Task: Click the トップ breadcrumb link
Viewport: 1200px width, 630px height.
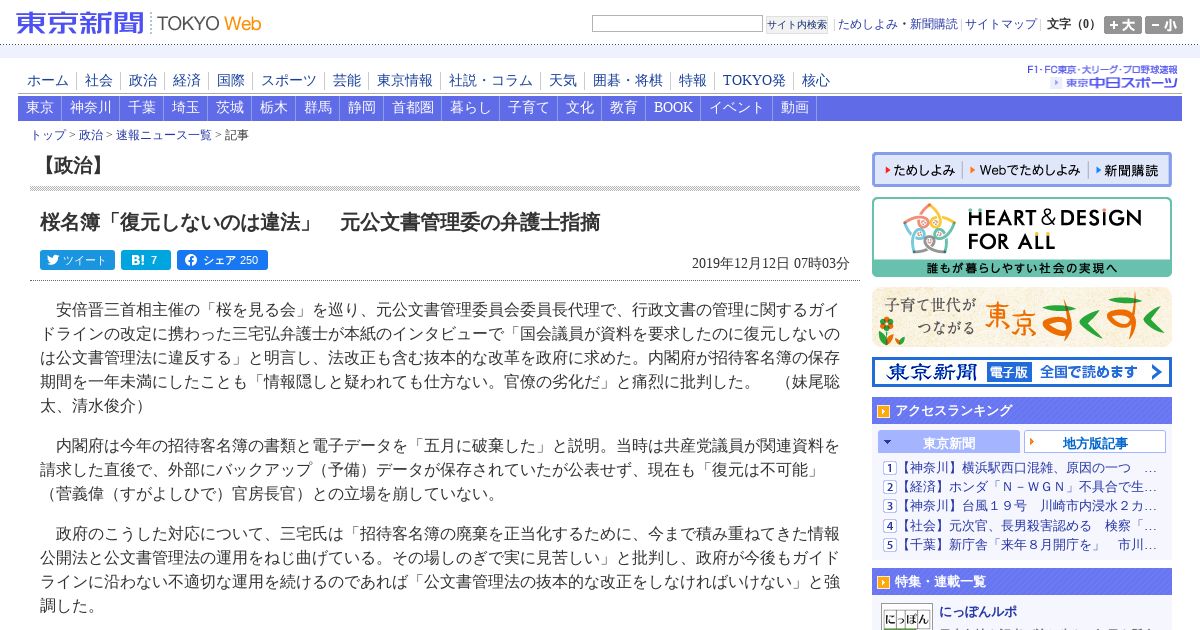Action: tap(48, 135)
